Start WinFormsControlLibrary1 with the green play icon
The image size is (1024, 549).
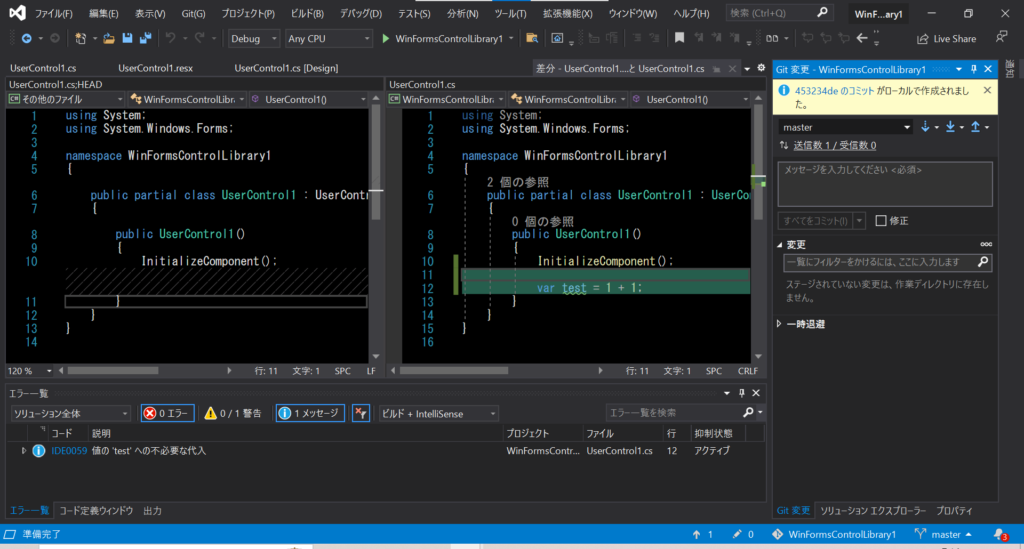tap(385, 39)
